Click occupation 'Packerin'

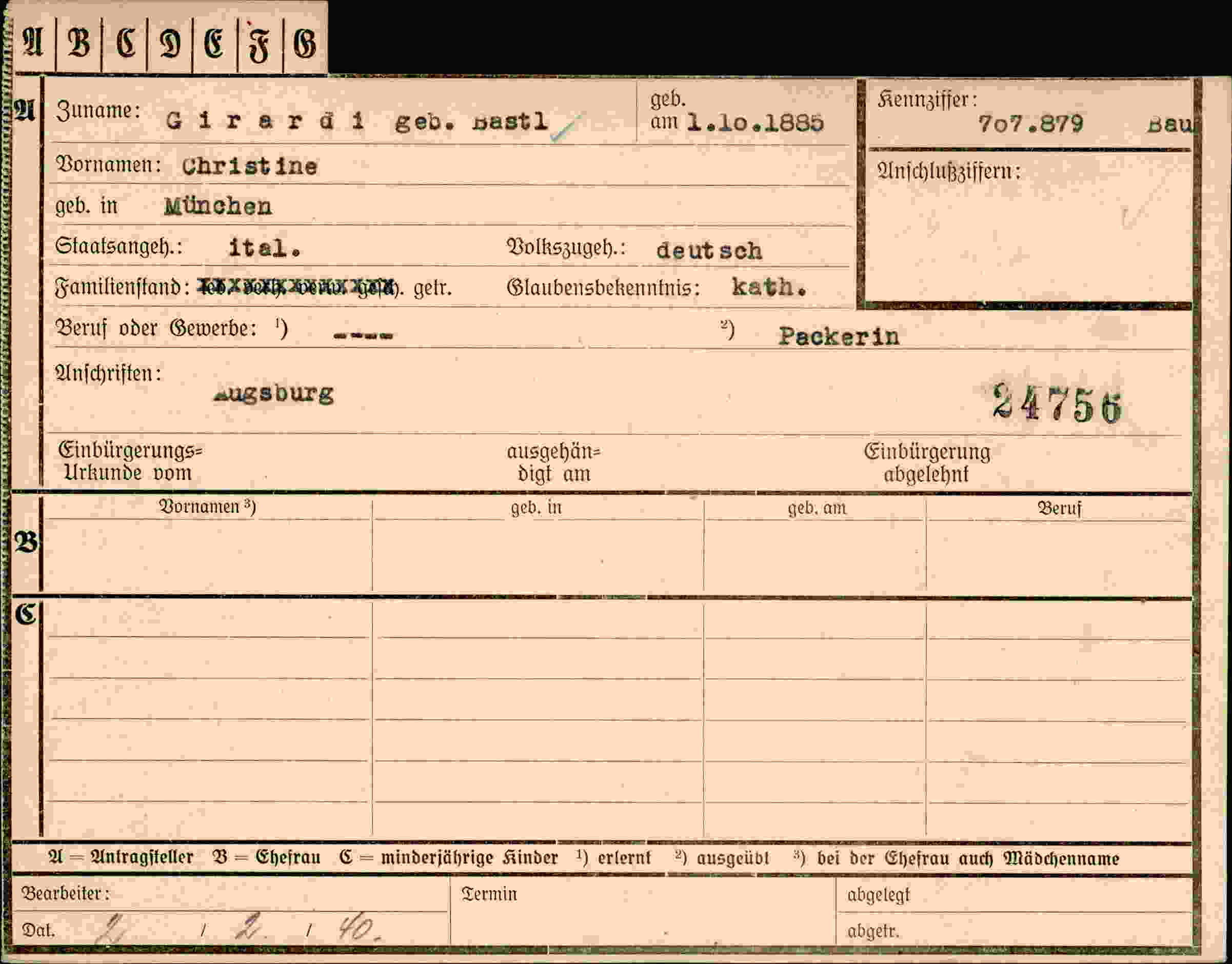[839, 336]
